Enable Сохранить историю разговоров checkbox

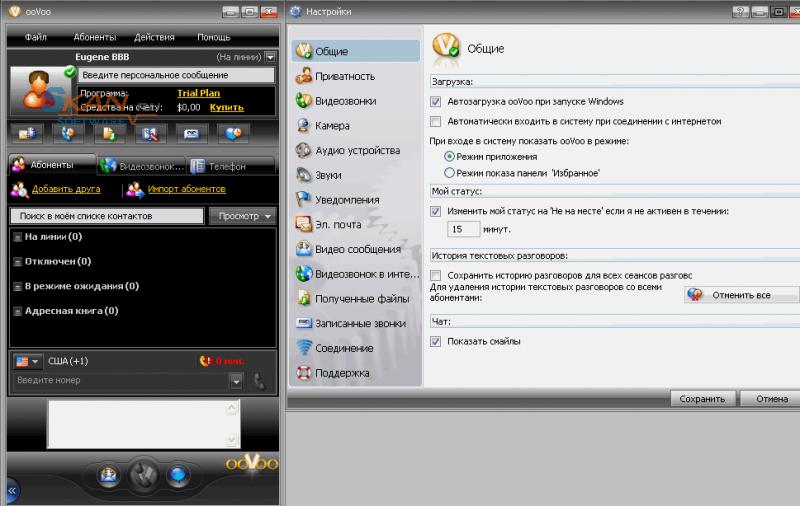(435, 275)
